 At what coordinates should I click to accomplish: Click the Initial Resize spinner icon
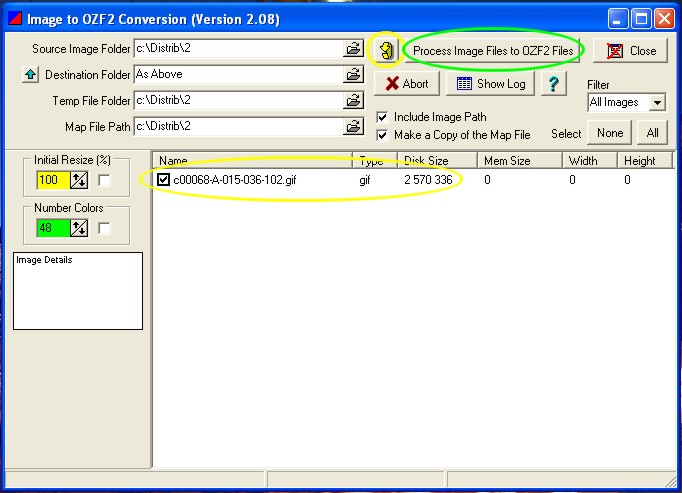79,180
